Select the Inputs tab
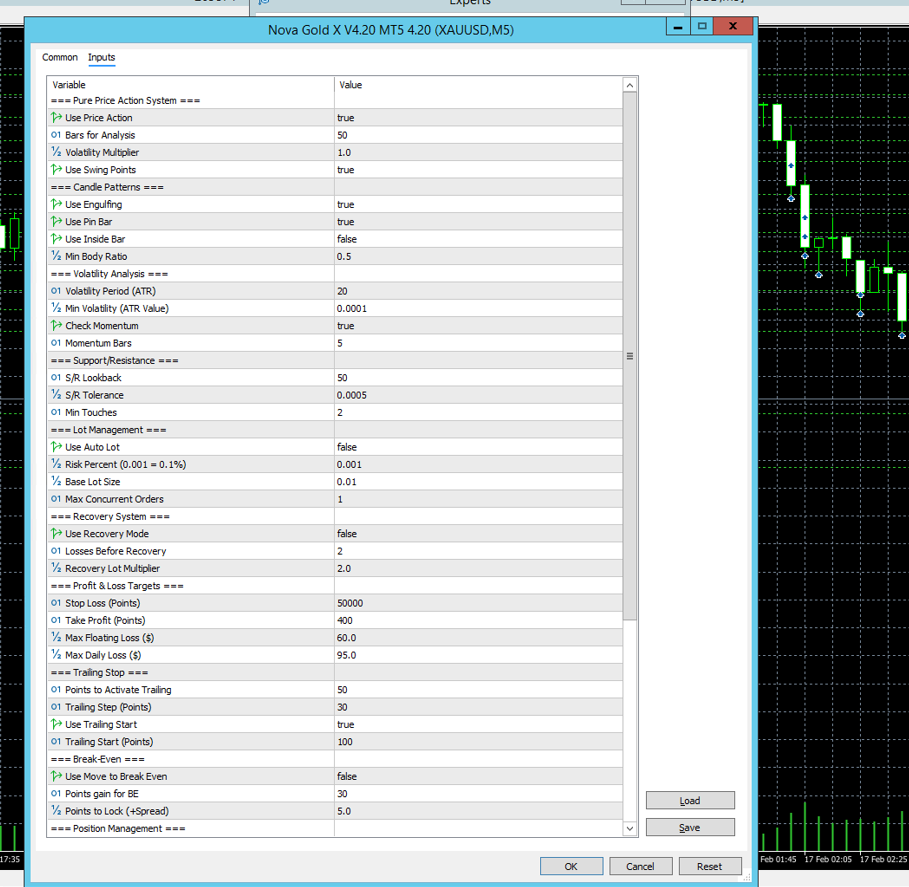The width and height of the screenshot is (909, 887). click(102, 58)
